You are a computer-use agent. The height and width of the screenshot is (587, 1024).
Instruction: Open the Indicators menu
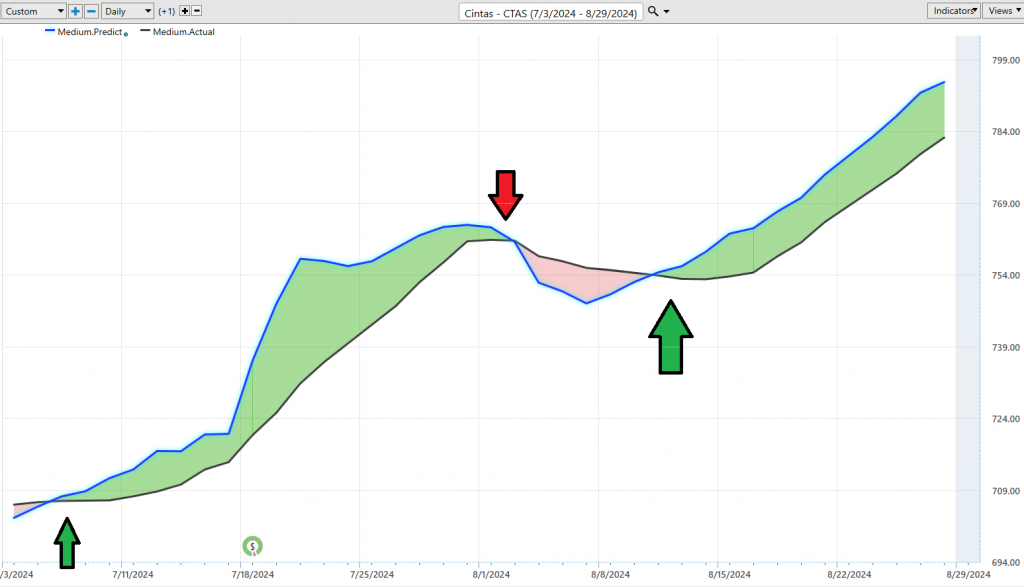click(952, 11)
